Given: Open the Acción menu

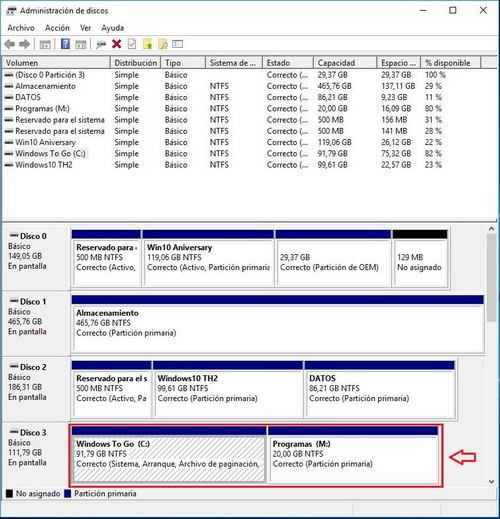Looking at the screenshot, I should coord(57,28).
